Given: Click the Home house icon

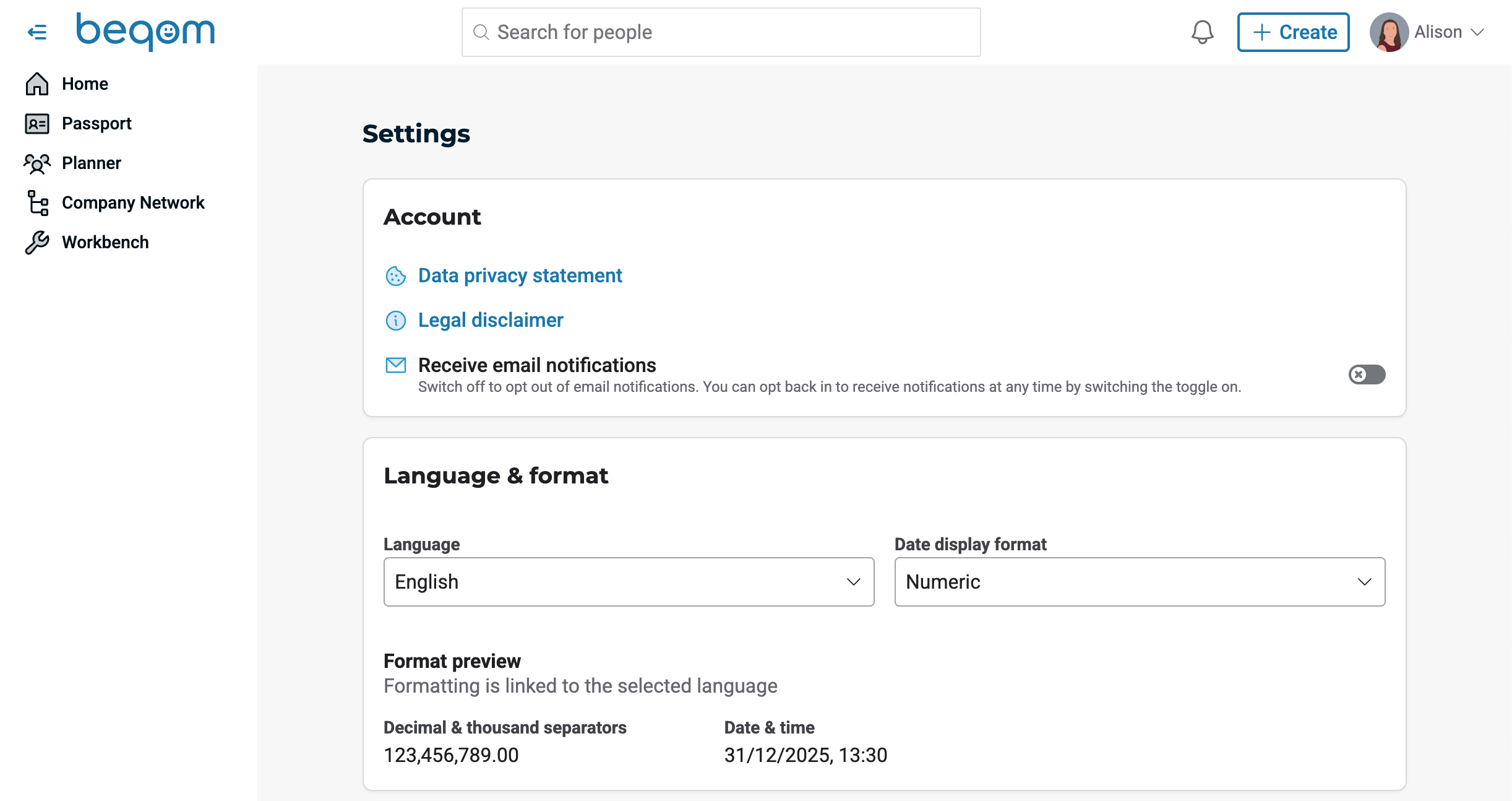Looking at the screenshot, I should pos(37,84).
